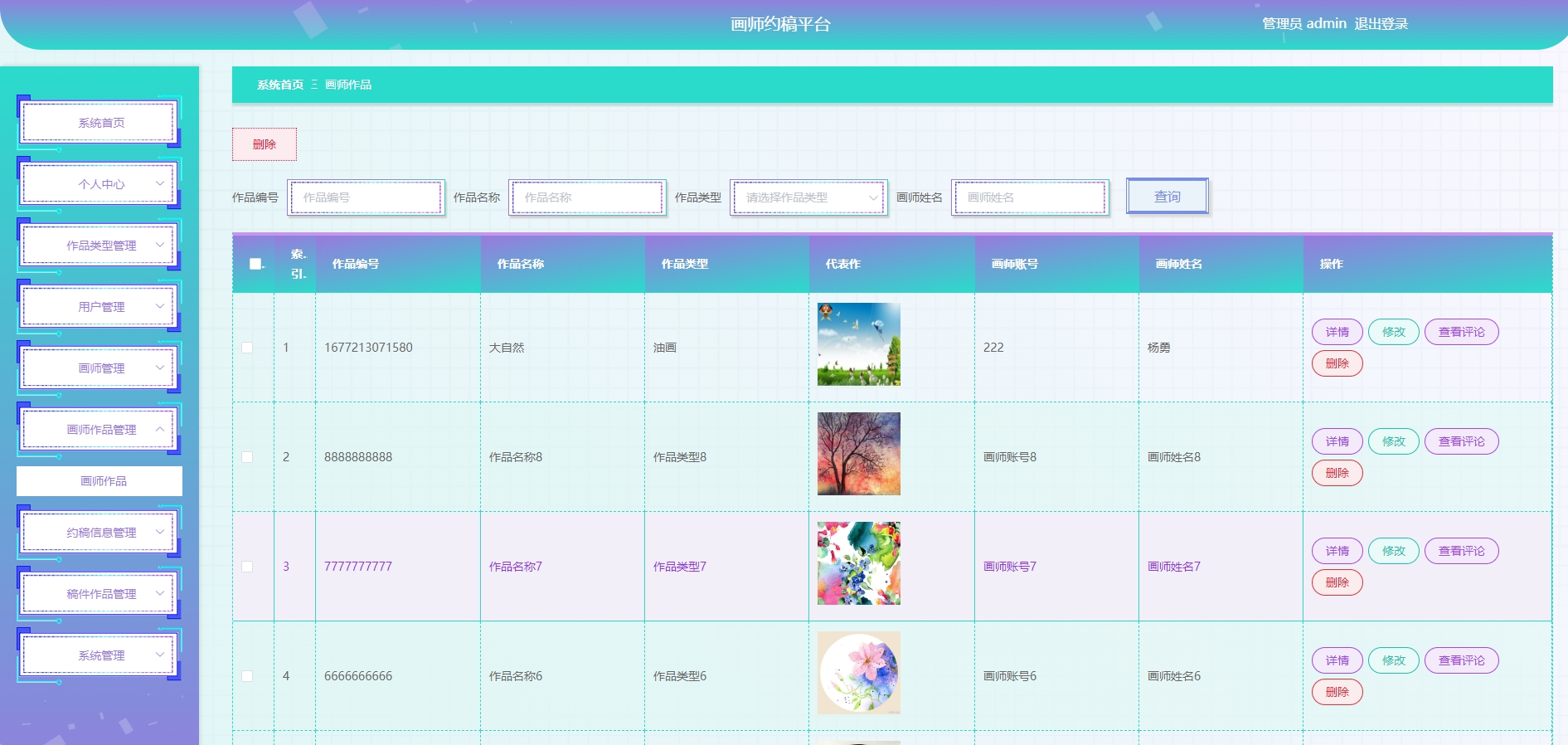Screen dimensions: 1568x745
Task: Expand 系统管理 sidebar menu
Action: click(100, 655)
